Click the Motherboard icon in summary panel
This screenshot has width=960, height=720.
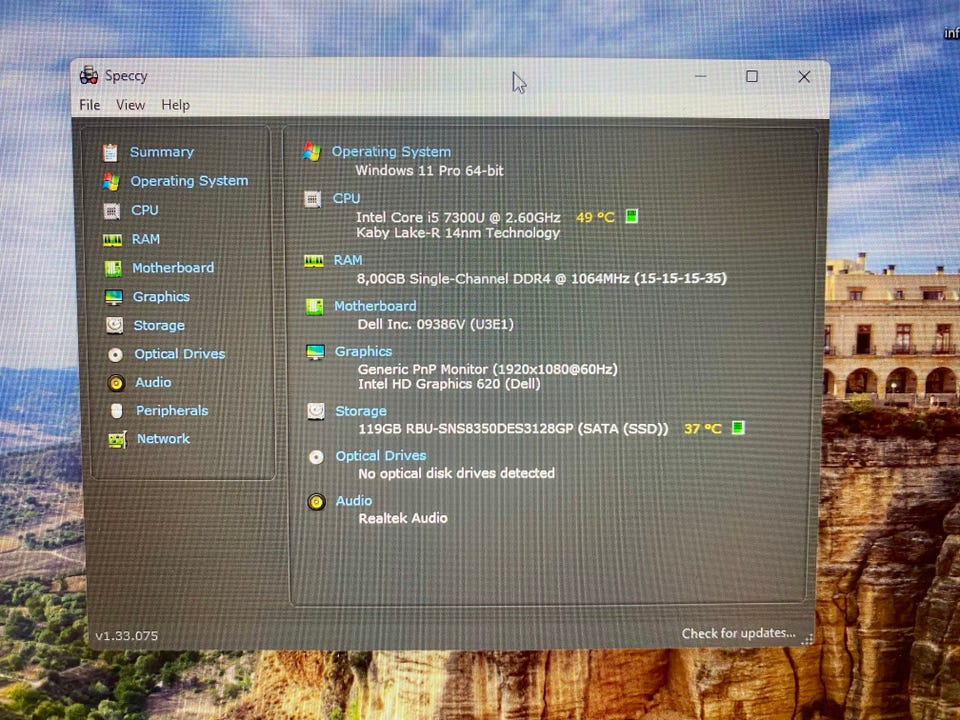pyautogui.click(x=314, y=307)
